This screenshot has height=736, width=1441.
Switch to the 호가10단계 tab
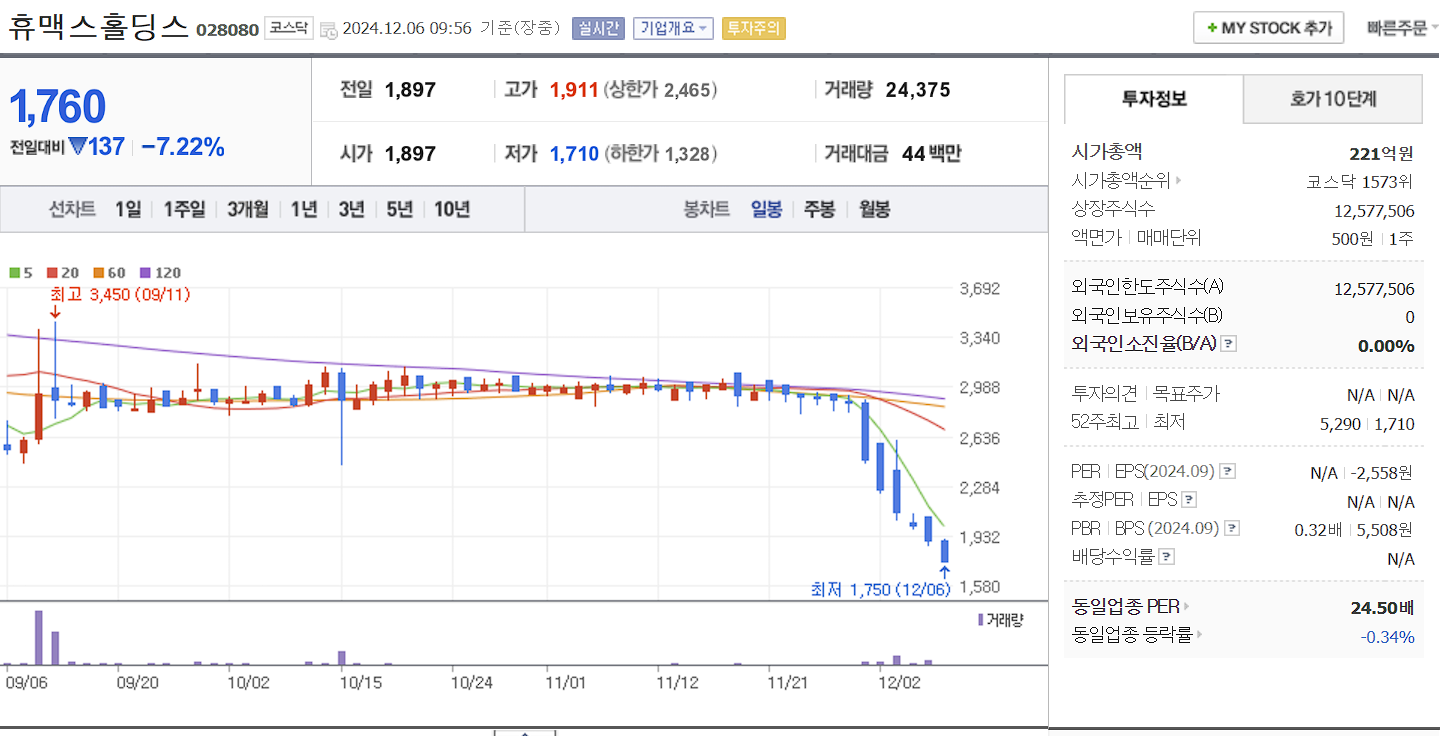[1333, 99]
